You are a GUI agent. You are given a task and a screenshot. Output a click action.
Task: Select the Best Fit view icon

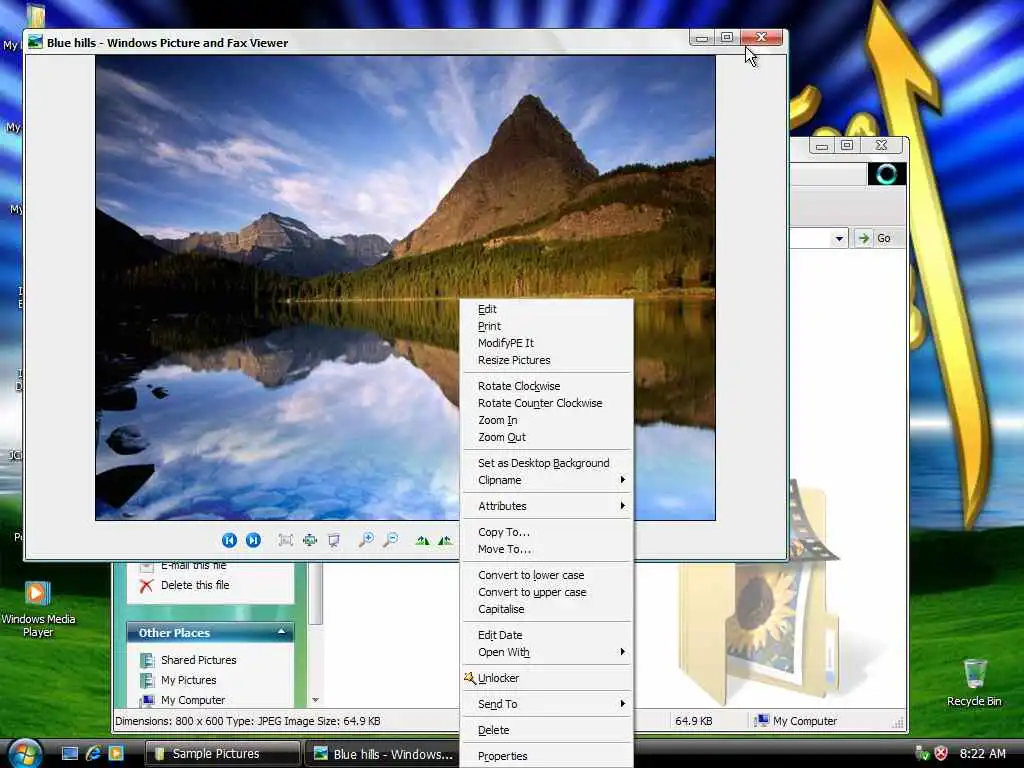(285, 540)
